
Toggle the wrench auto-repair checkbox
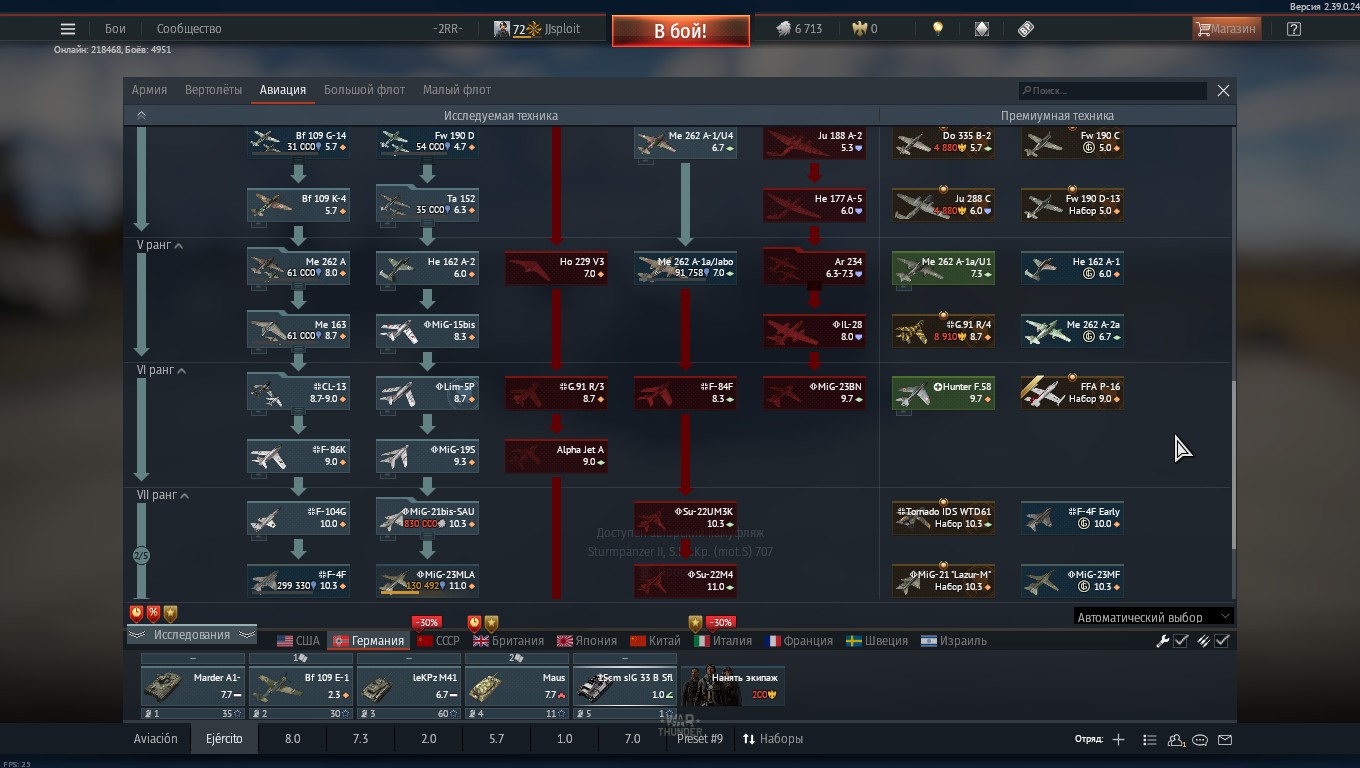[1181, 641]
